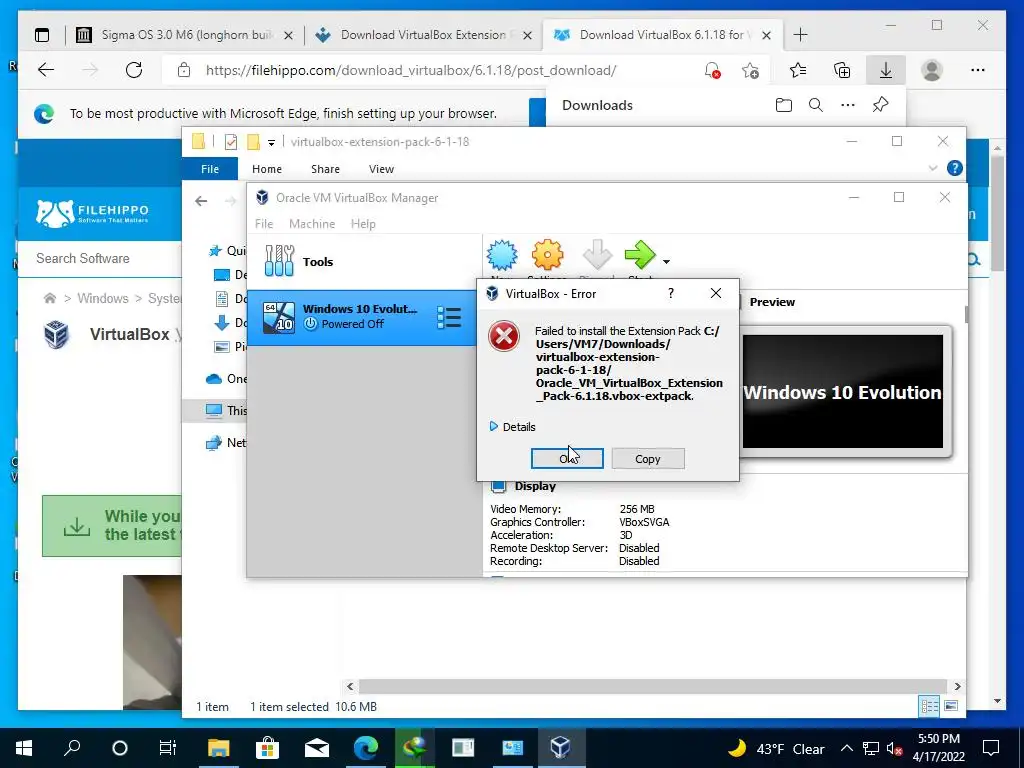Open downloads folder from Downloads panel

784,105
